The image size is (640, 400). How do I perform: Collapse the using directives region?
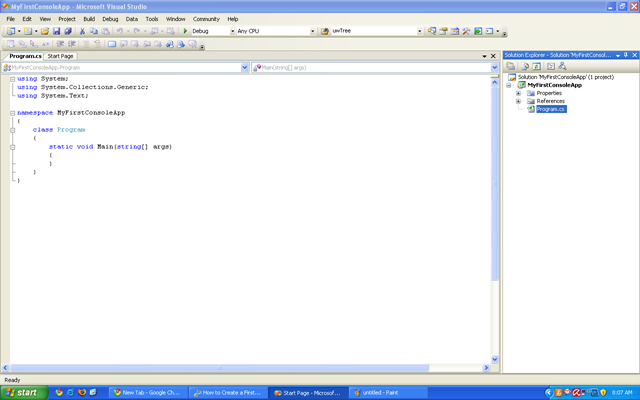coord(13,79)
